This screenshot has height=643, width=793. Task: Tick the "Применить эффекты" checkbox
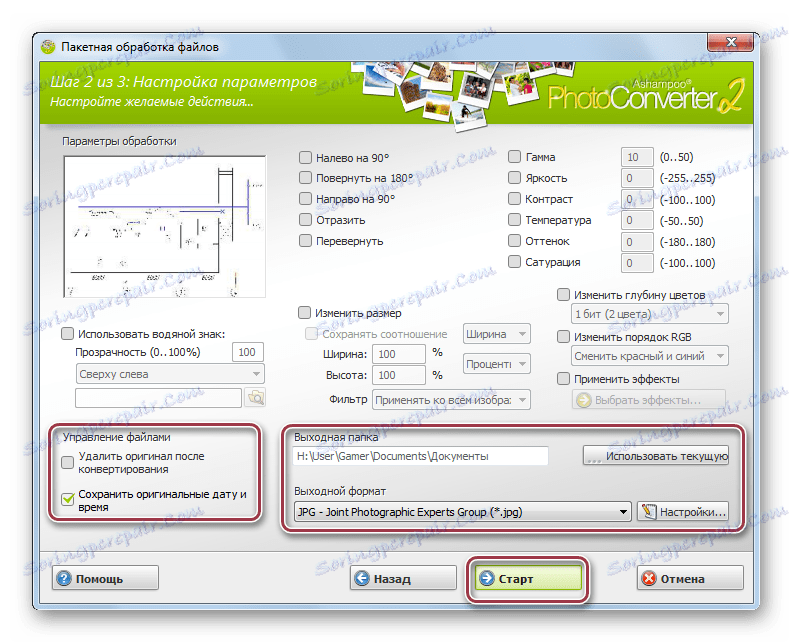point(563,378)
